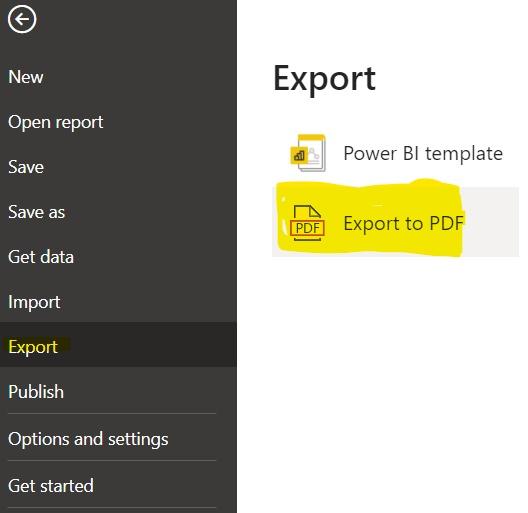The height and width of the screenshot is (513, 528).
Task: Choose Open report from the sidebar
Action: coord(56,122)
